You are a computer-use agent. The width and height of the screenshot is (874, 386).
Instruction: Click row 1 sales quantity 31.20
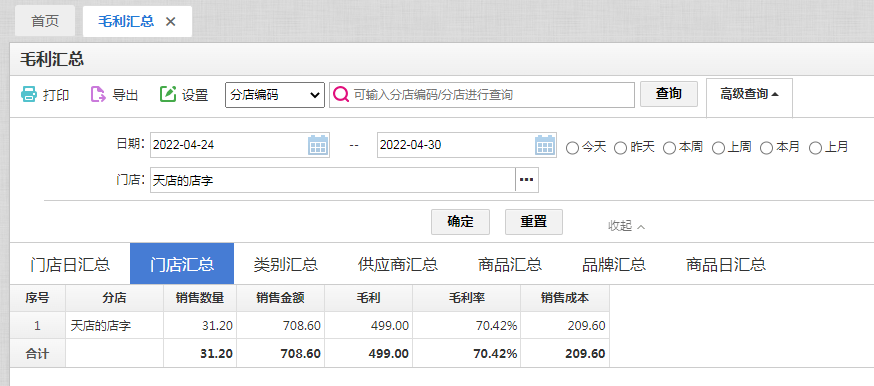(x=200, y=325)
